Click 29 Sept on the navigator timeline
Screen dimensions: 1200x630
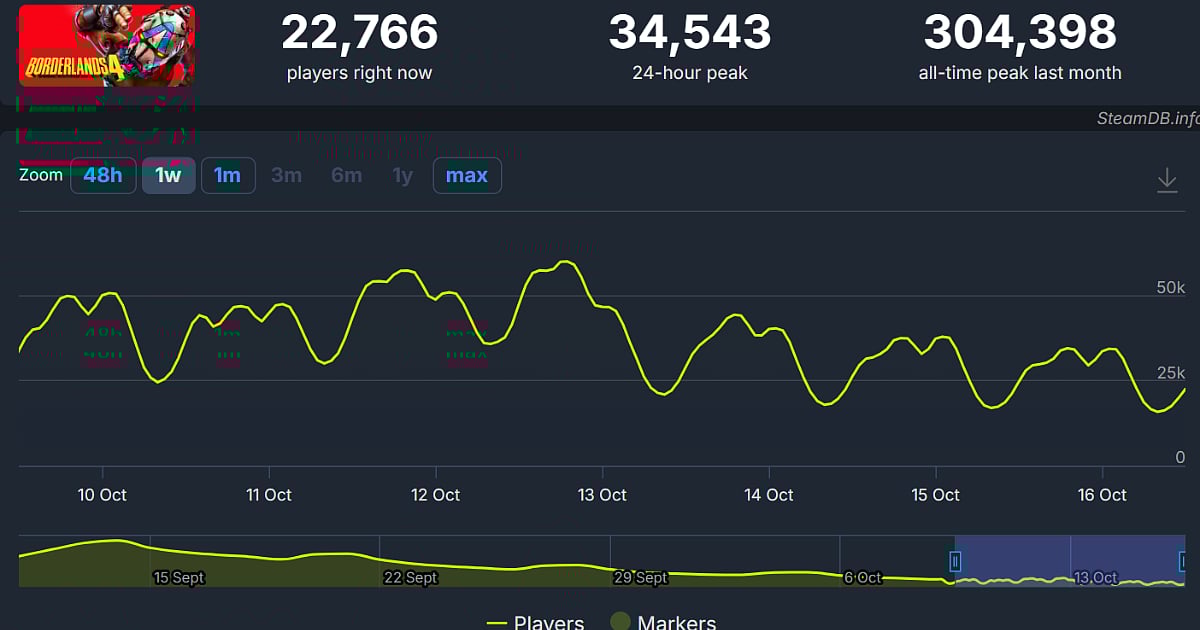(x=640, y=577)
